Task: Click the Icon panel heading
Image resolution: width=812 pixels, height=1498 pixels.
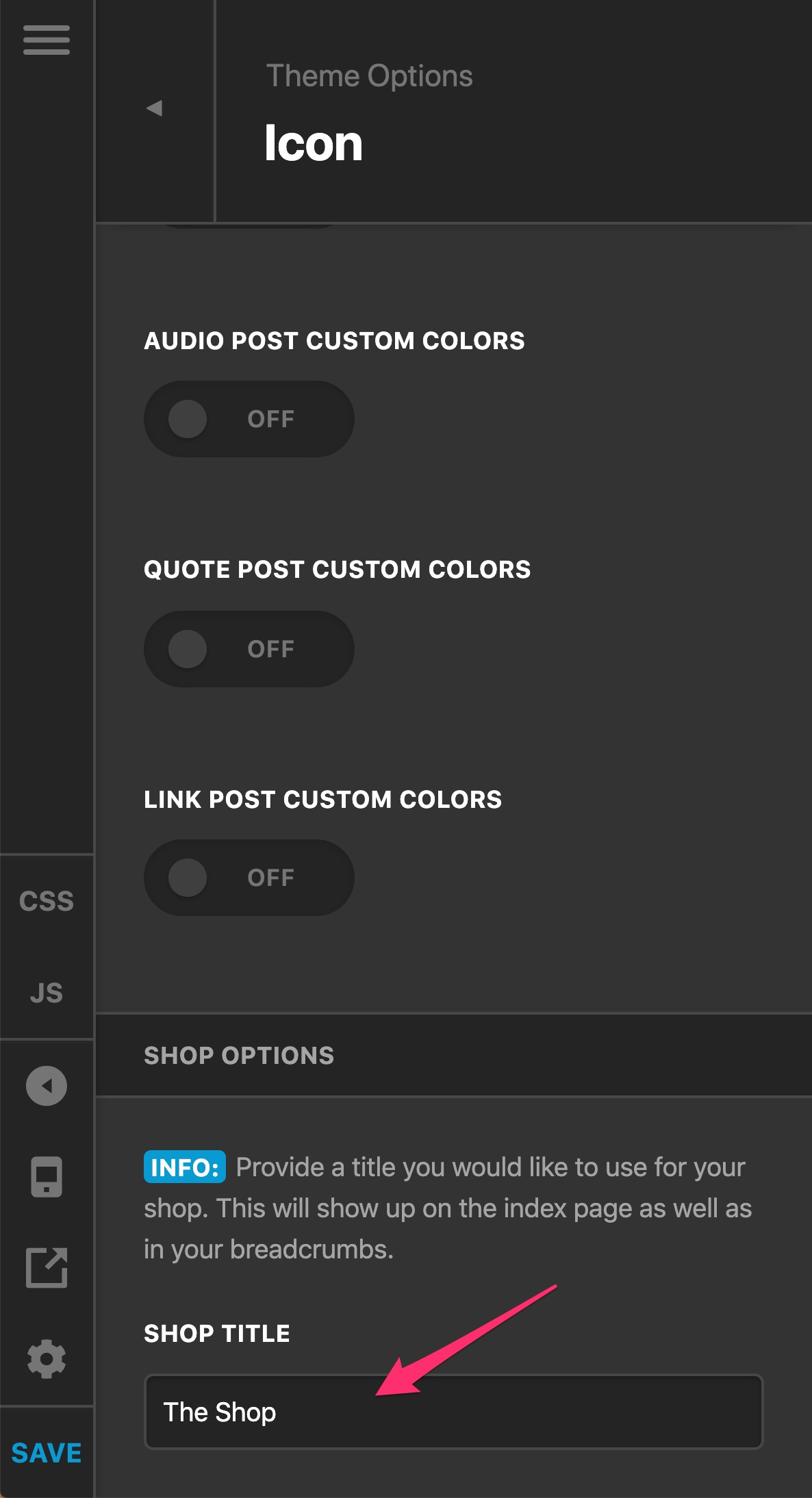Action: pyautogui.click(x=314, y=143)
